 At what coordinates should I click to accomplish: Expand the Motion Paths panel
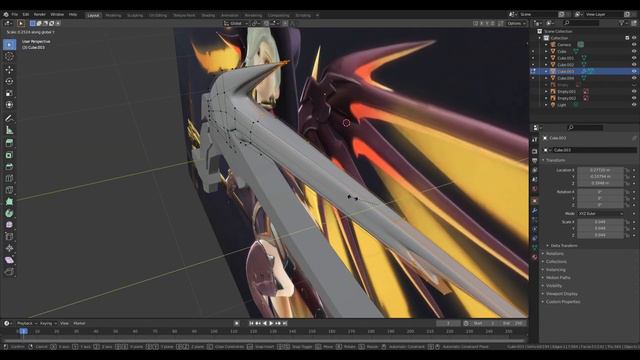click(558, 278)
